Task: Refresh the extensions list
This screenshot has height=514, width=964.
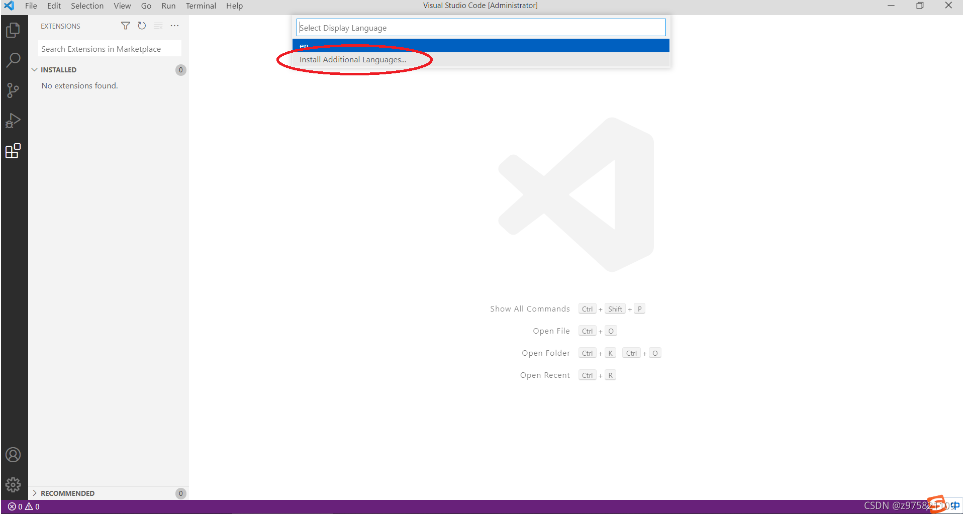Action: (142, 26)
